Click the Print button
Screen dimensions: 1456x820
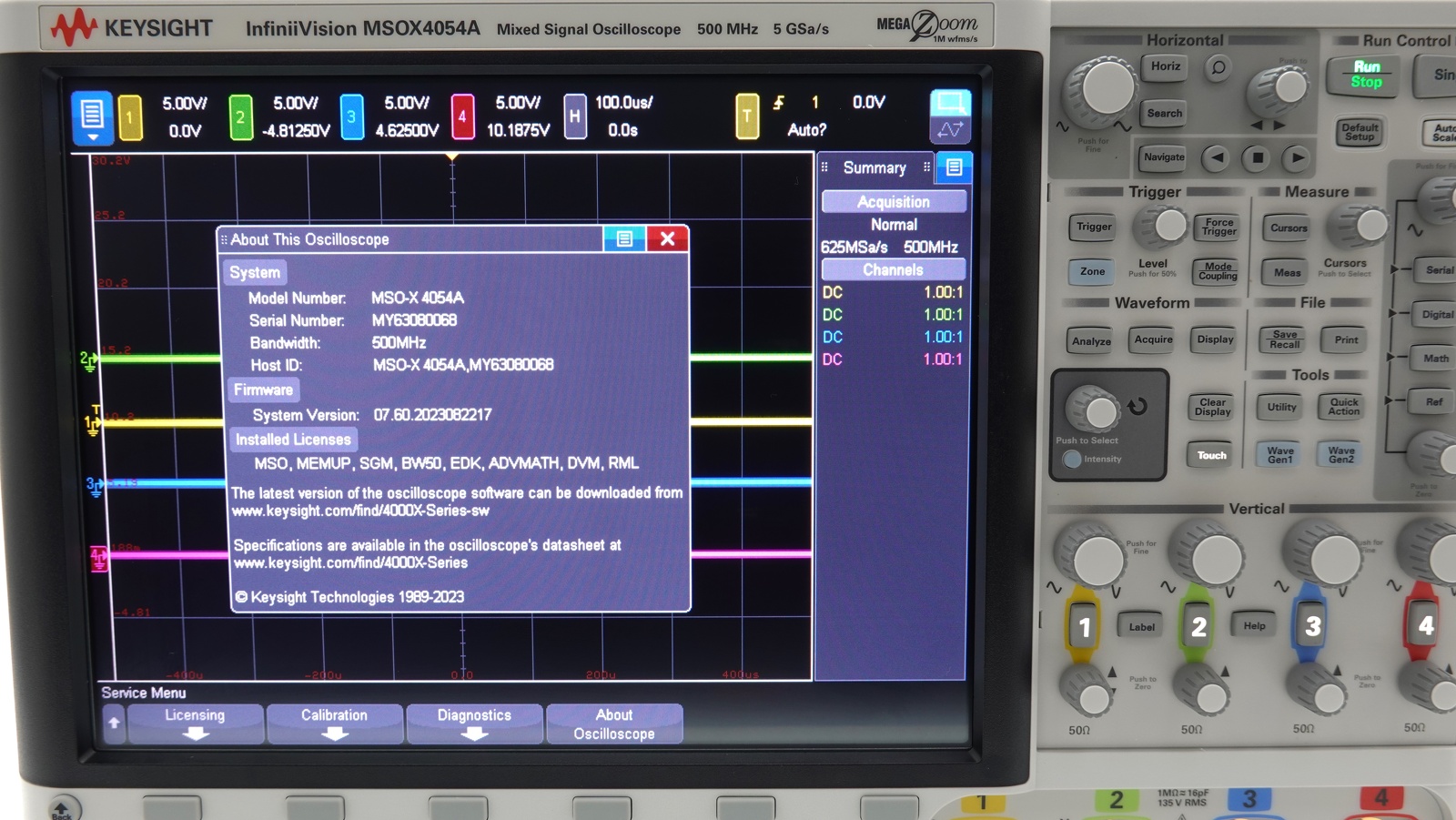[1346, 339]
